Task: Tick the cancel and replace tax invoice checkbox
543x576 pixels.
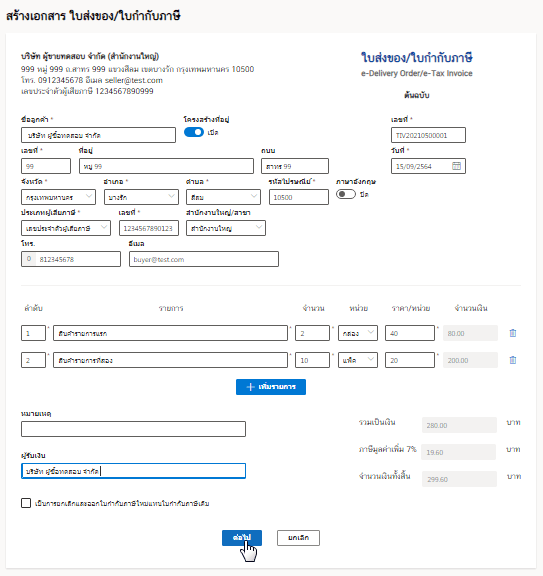Action: (x=26, y=503)
